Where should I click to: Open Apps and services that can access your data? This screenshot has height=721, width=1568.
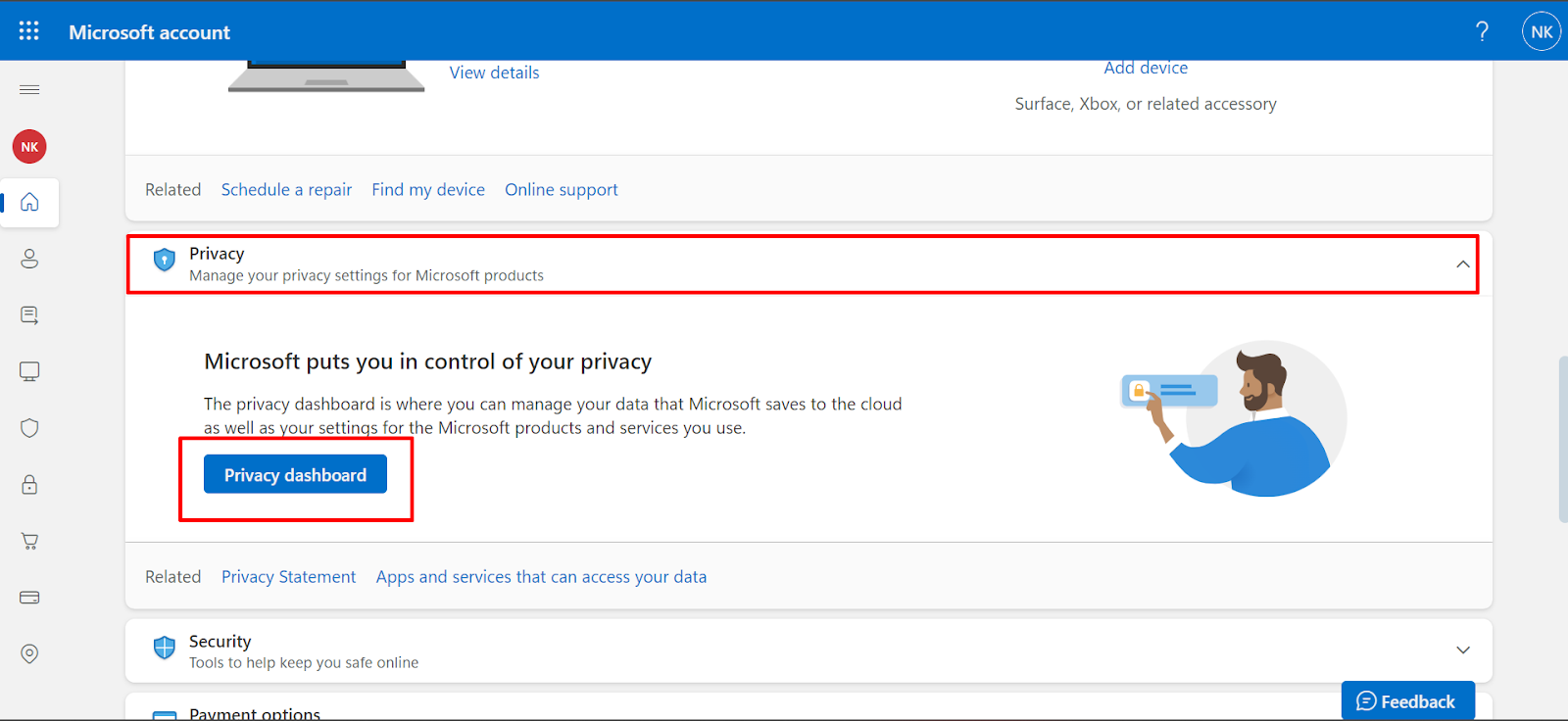[541, 577]
